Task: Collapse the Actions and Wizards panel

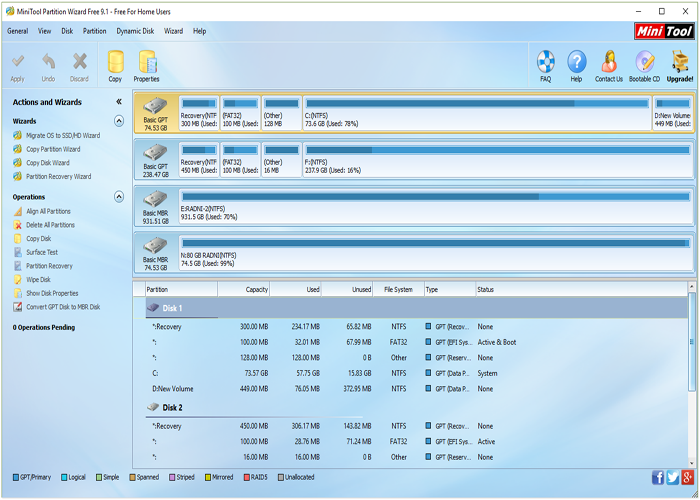Action: pos(119,102)
